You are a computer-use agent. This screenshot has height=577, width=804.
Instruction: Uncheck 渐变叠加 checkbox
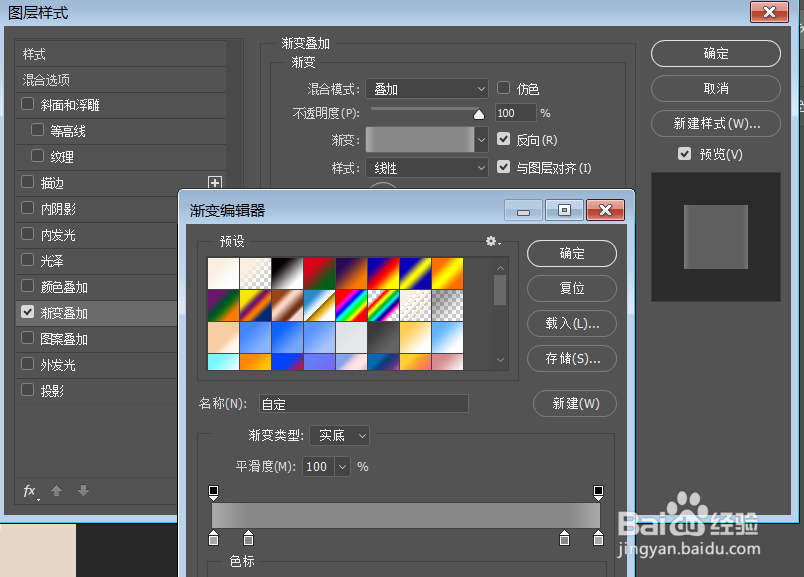[27, 312]
